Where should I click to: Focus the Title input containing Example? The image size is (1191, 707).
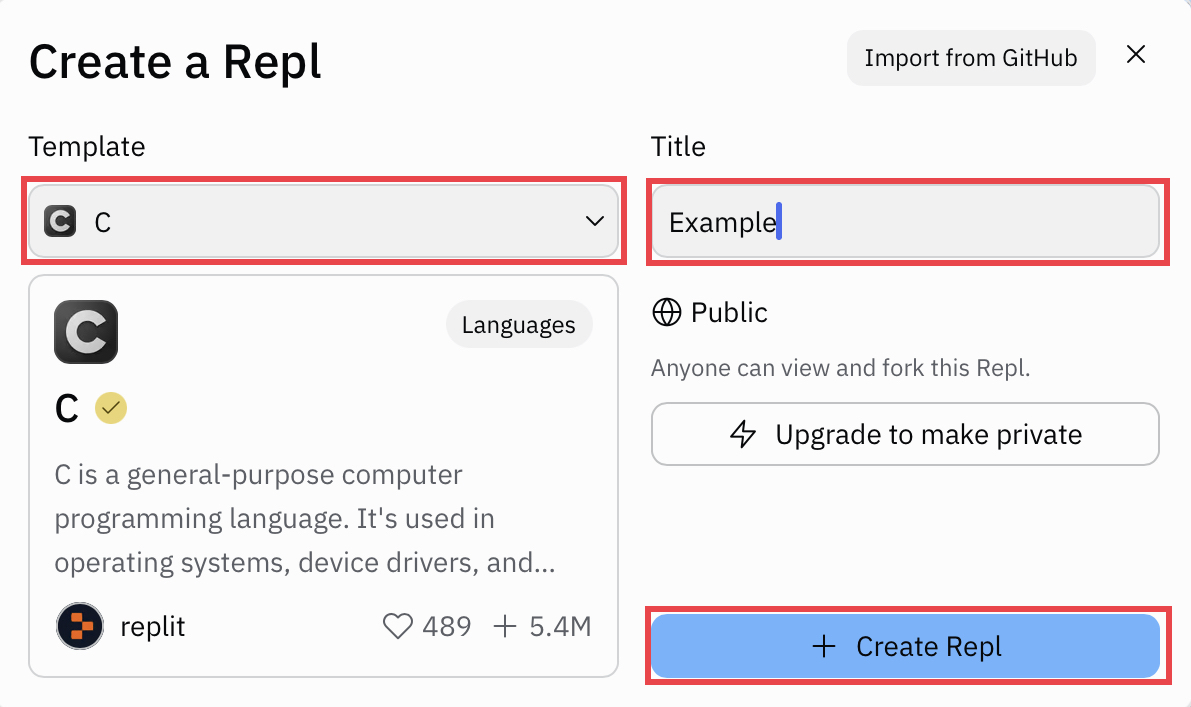click(x=905, y=222)
